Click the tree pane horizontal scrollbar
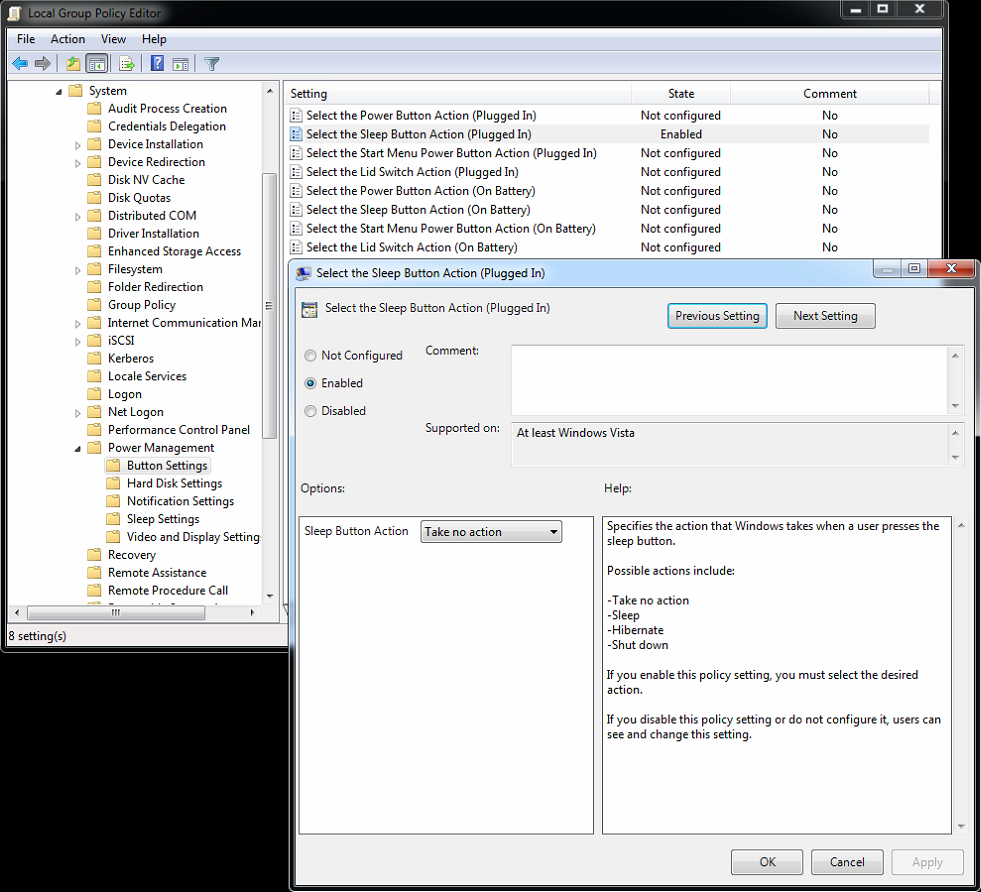The image size is (981, 892). coord(134,612)
